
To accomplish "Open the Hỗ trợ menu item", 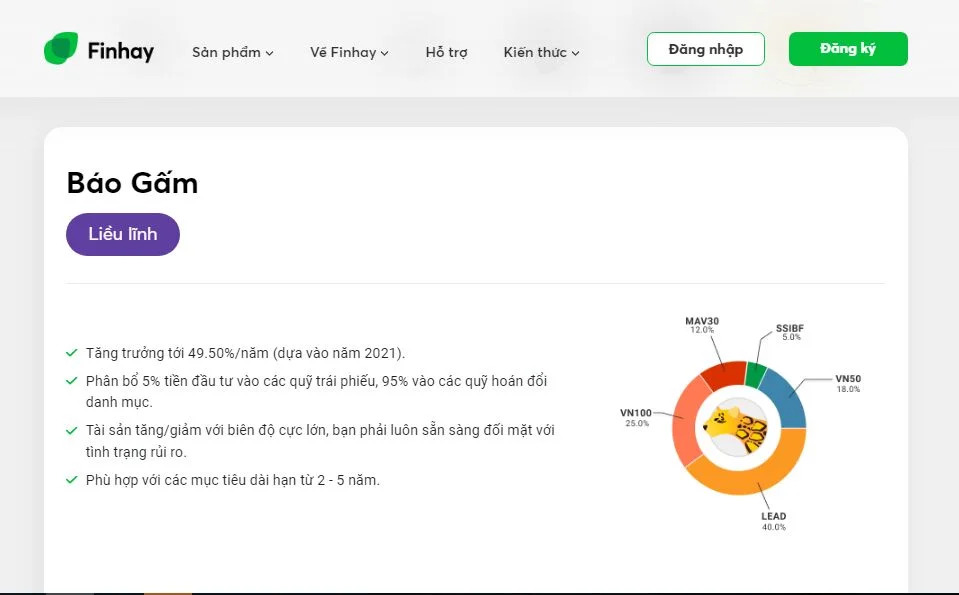I will 446,53.
